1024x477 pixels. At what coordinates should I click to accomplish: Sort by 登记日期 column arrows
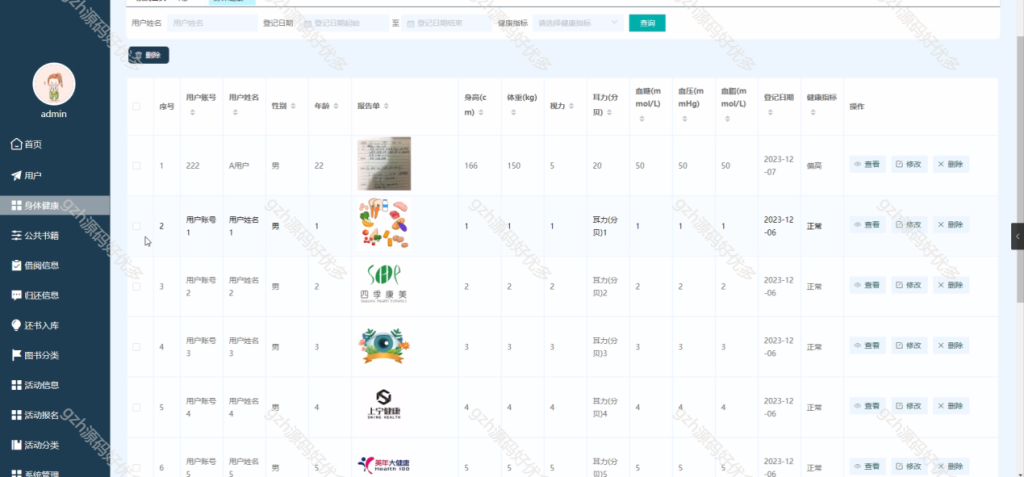pos(771,112)
